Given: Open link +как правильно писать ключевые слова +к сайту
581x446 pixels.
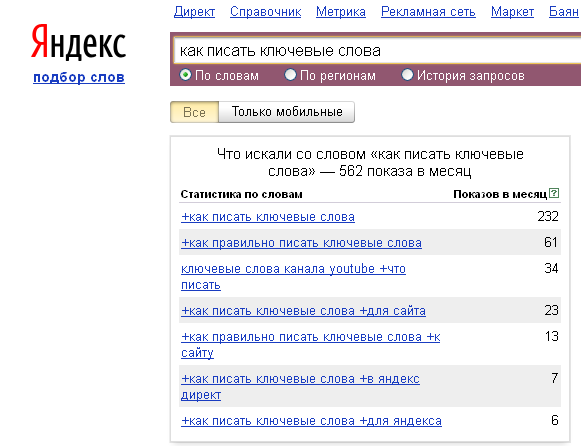Looking at the screenshot, I should [x=311, y=345].
